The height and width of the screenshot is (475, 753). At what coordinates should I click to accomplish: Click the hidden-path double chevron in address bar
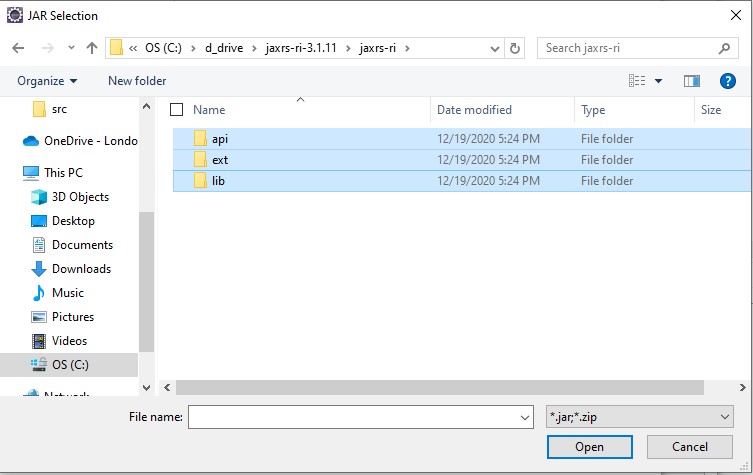tap(133, 49)
